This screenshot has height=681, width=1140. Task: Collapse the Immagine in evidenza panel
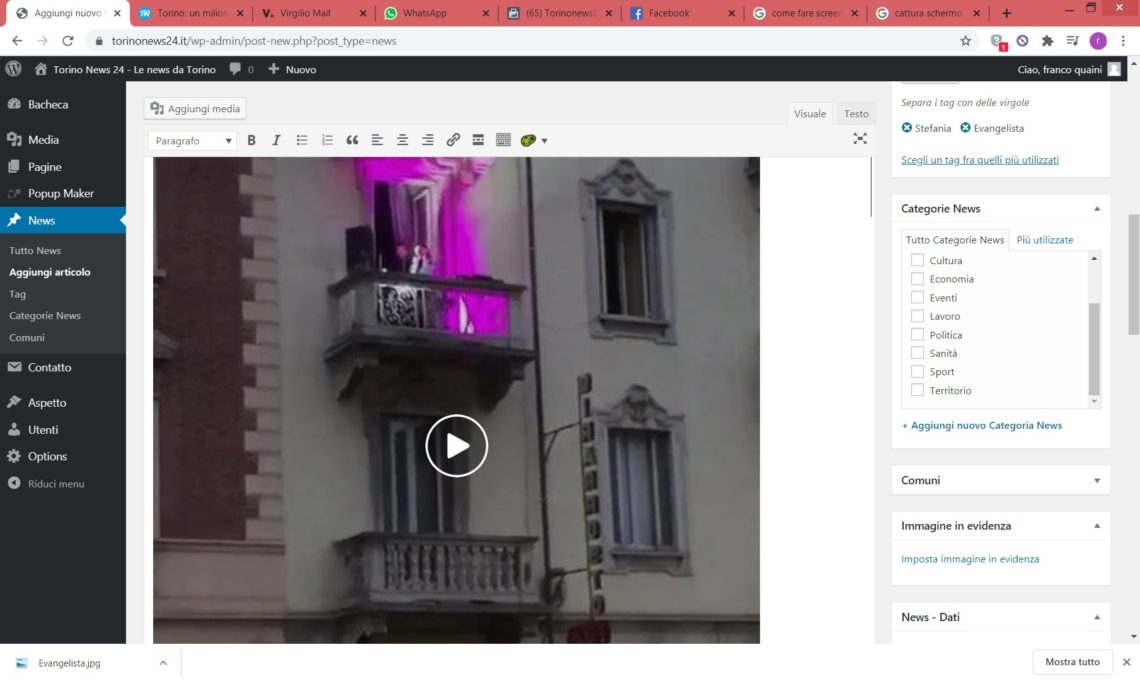[x=1096, y=526]
